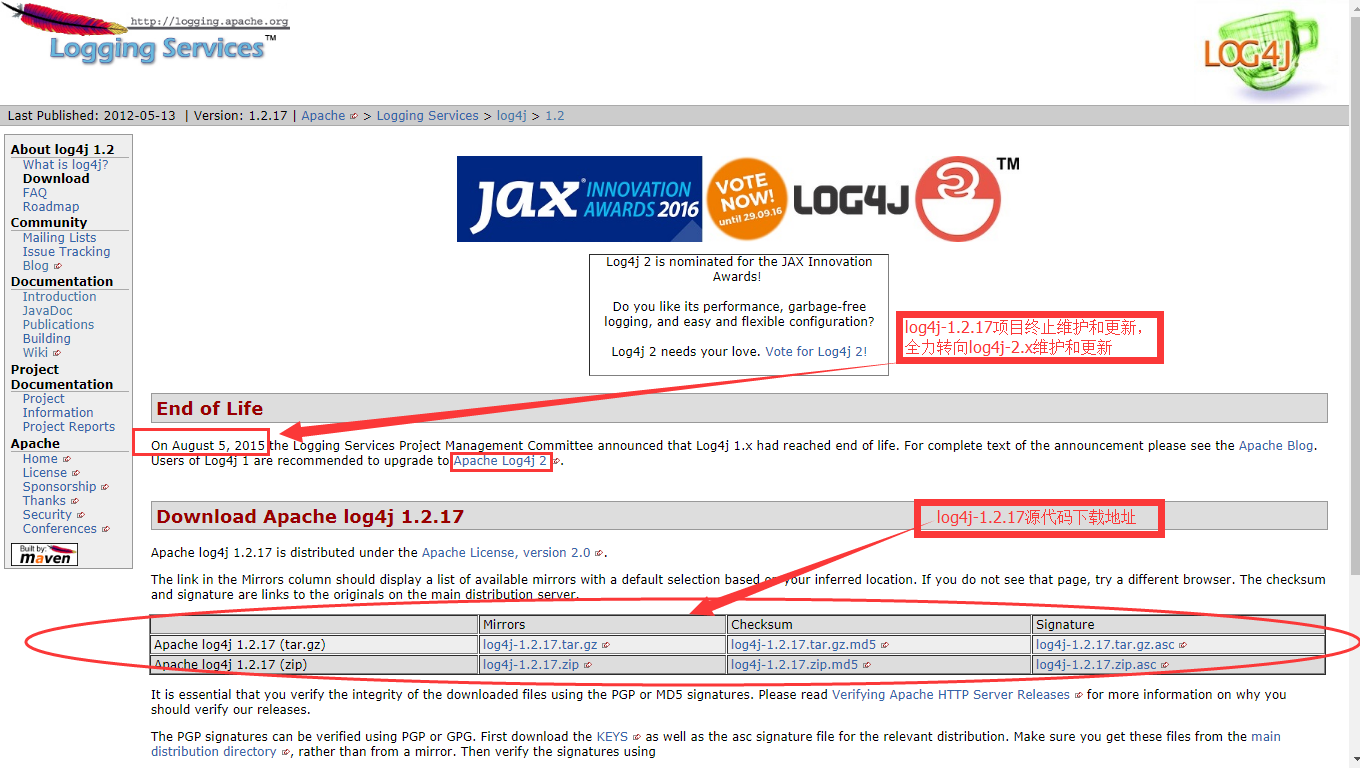Viewport: 1360px width, 768px height.
Task: Download log4j-1.2.17.zip from Mirrors
Action: click(531, 665)
